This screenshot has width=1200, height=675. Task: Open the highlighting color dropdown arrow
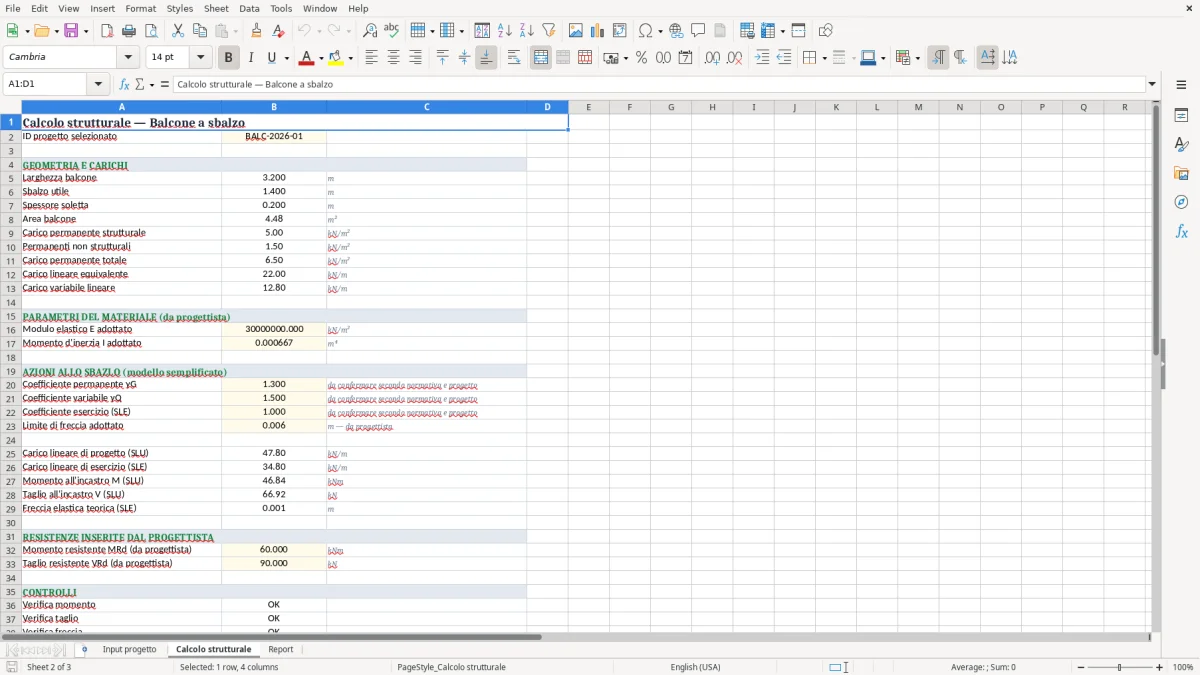click(x=350, y=58)
